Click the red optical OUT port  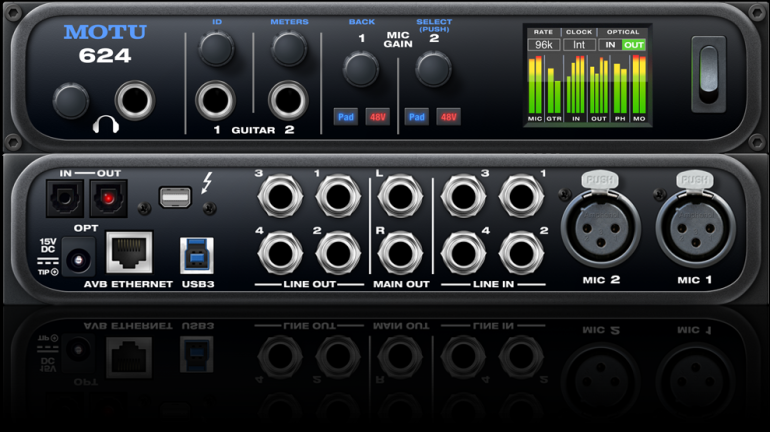point(108,198)
